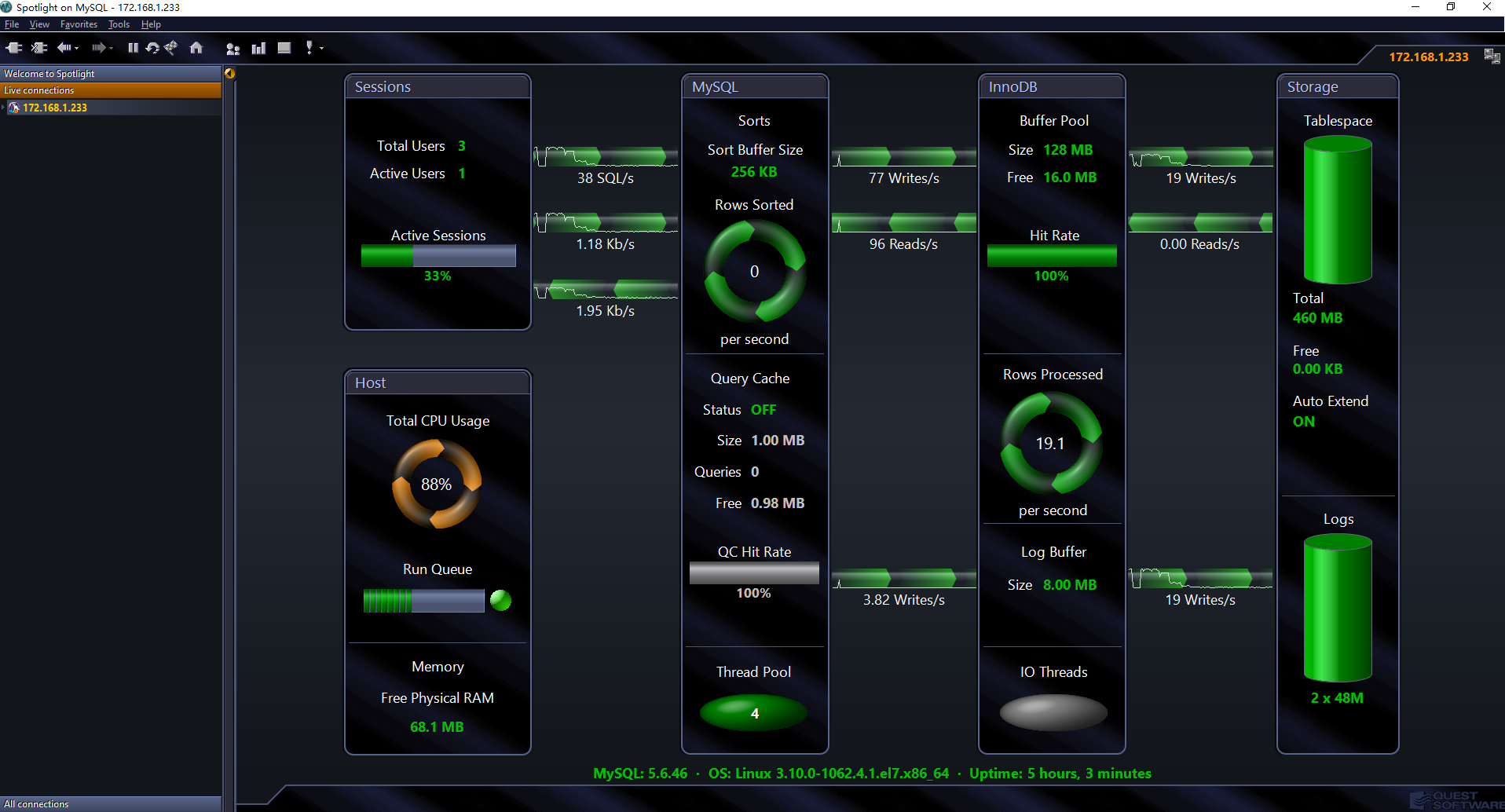
Task: Click the Query Cache Status OFF value
Action: click(x=763, y=409)
